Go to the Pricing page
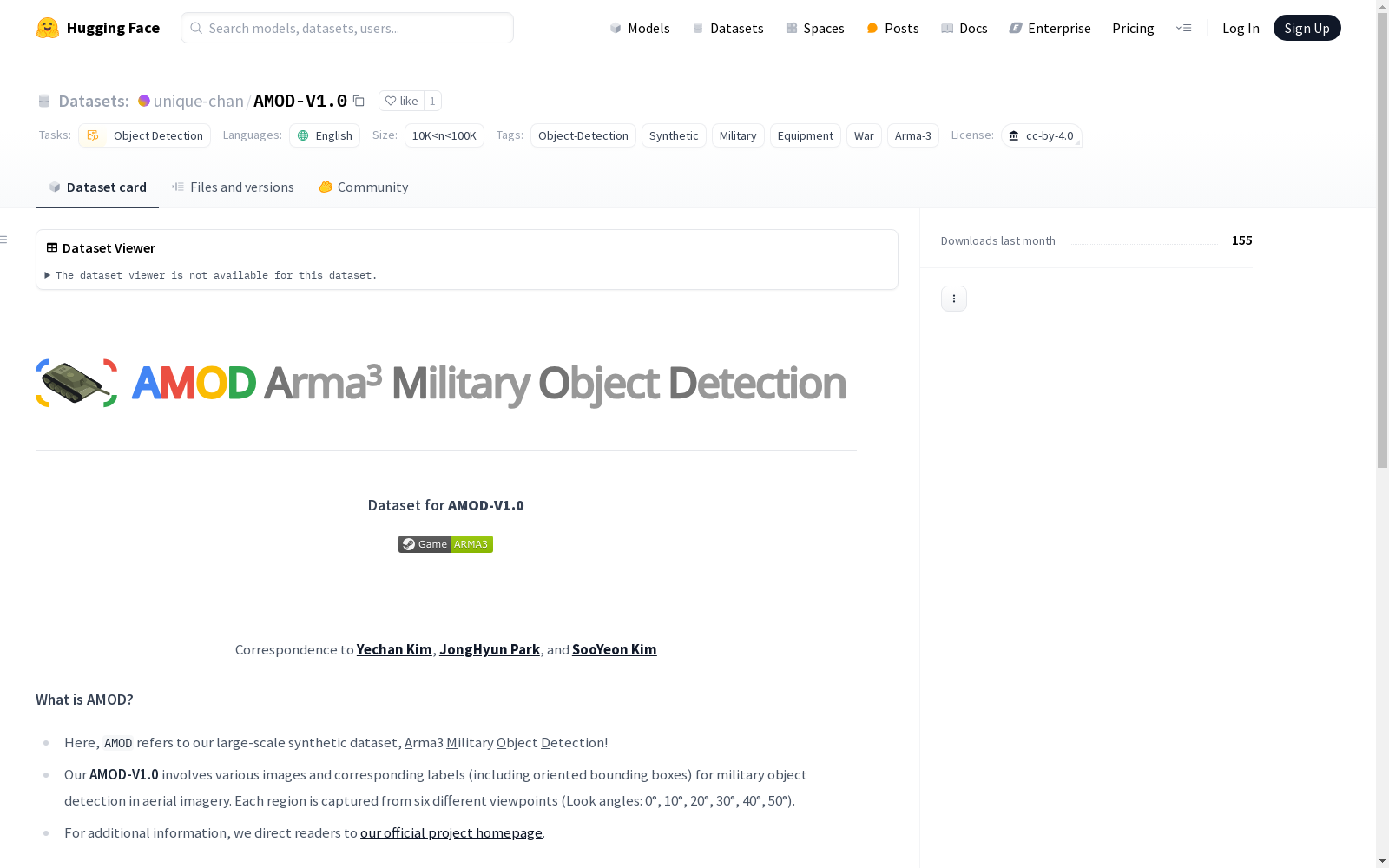Screen dimensions: 1389x868 click(x=1133, y=28)
